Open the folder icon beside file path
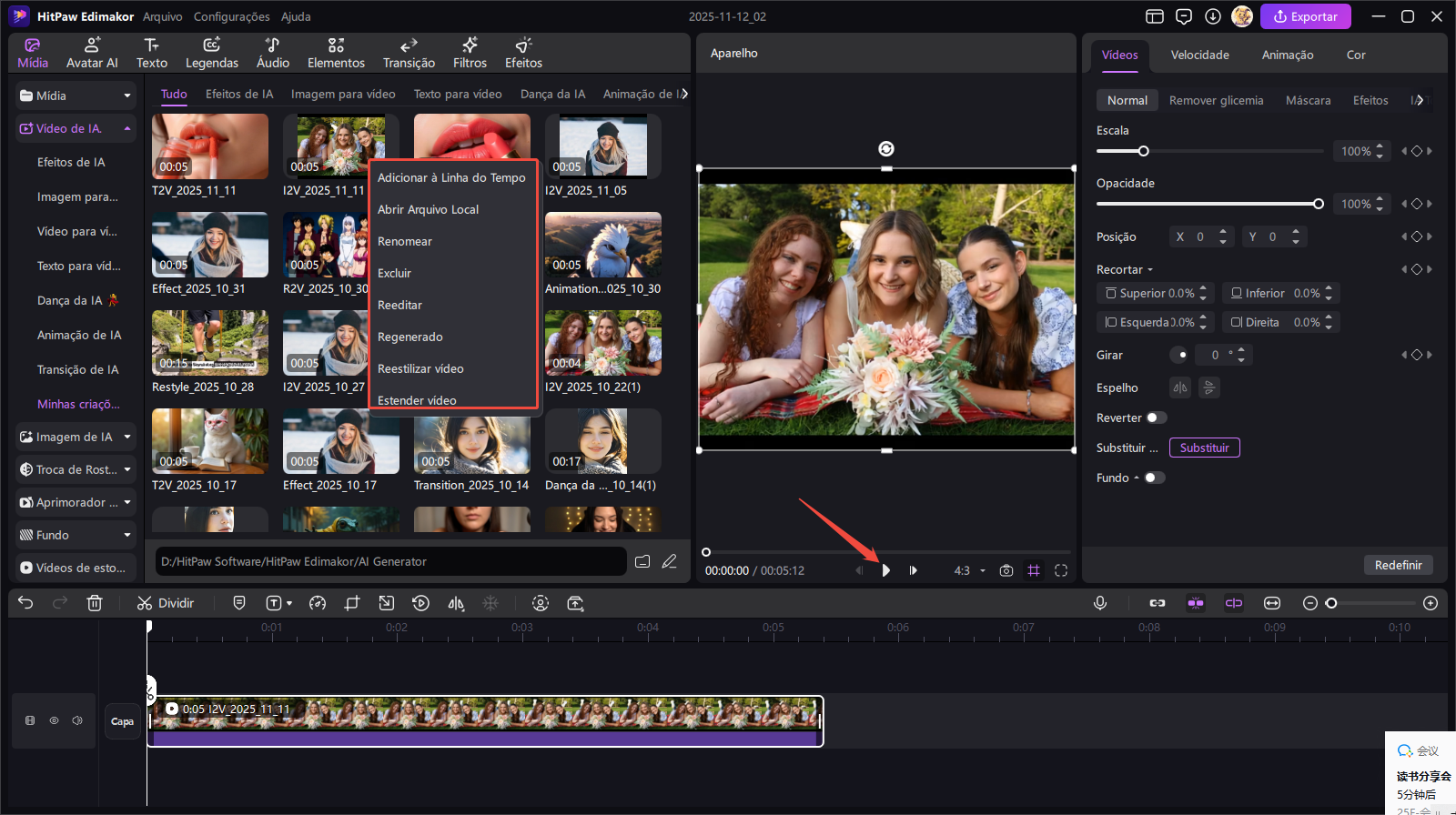 pyautogui.click(x=642, y=561)
